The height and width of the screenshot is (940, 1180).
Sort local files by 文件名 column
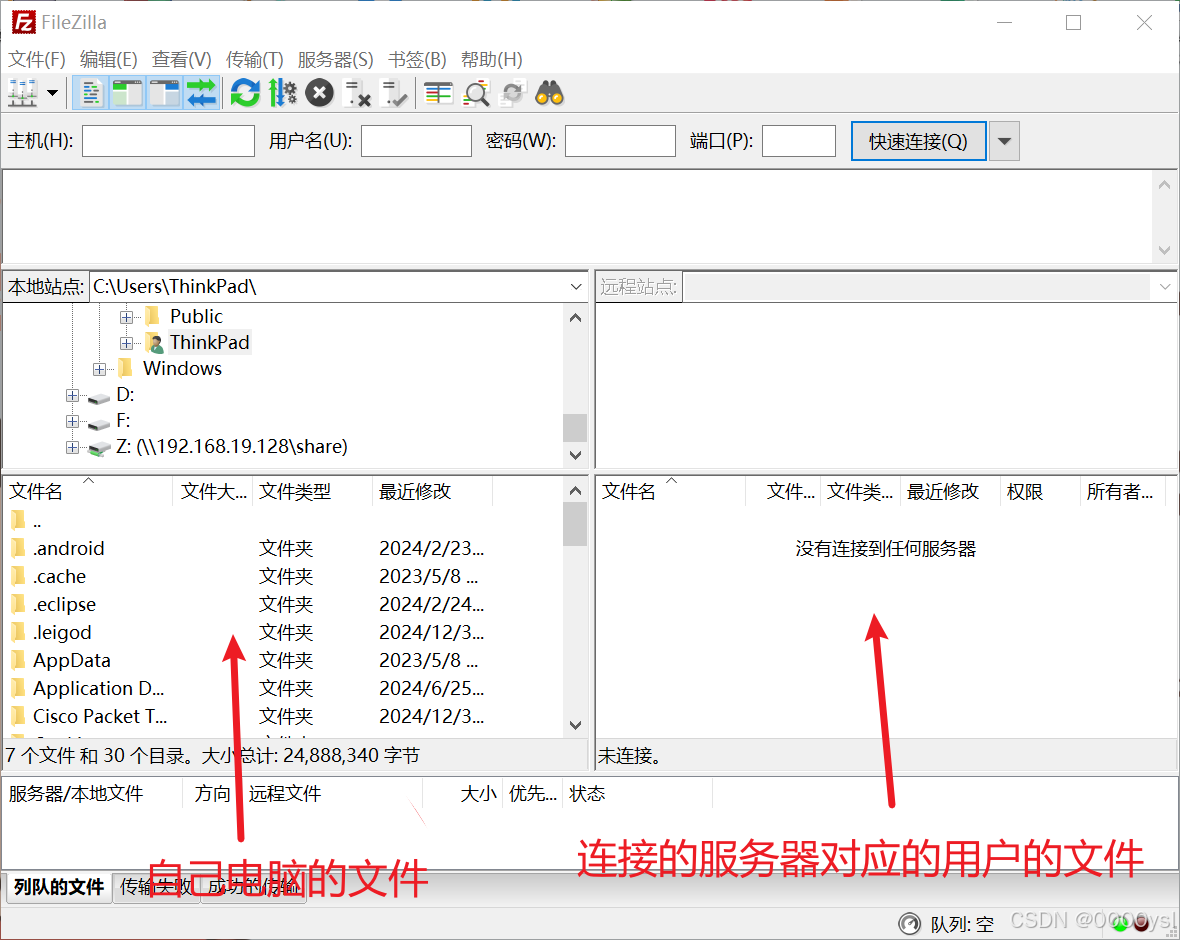88,491
